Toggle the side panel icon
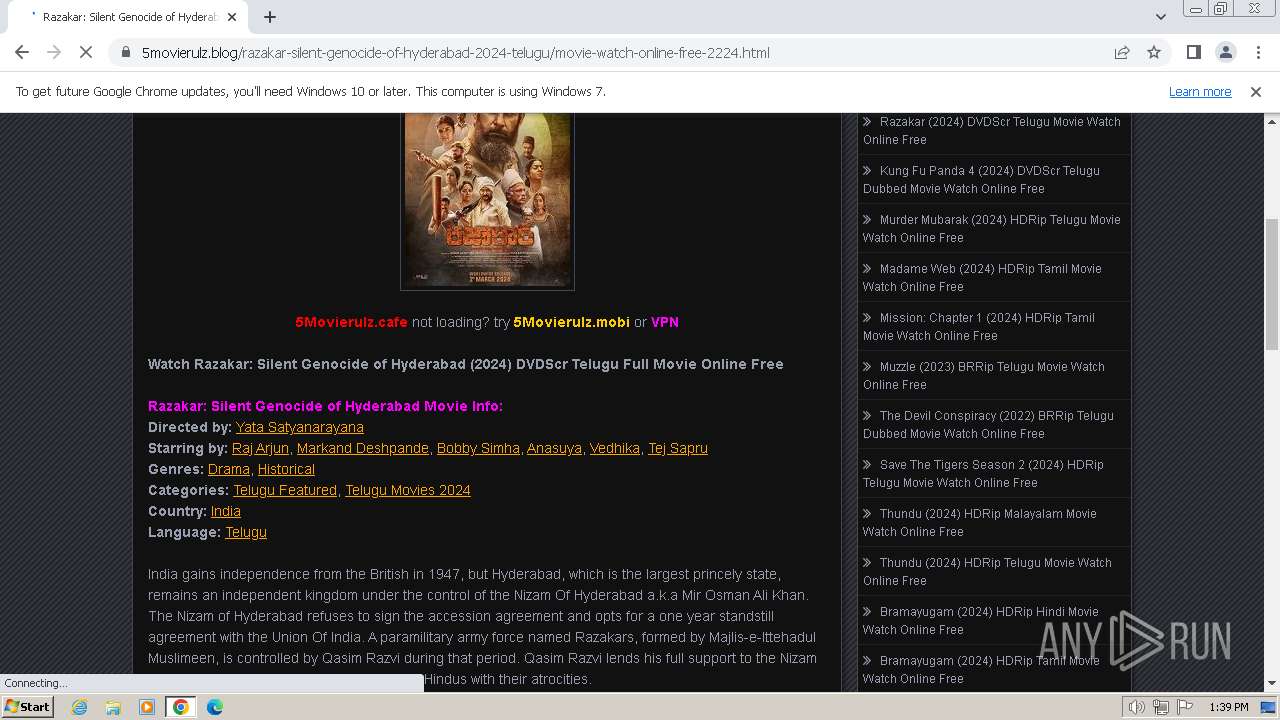Image resolution: width=1280 pixels, height=720 pixels. pyautogui.click(x=1193, y=52)
